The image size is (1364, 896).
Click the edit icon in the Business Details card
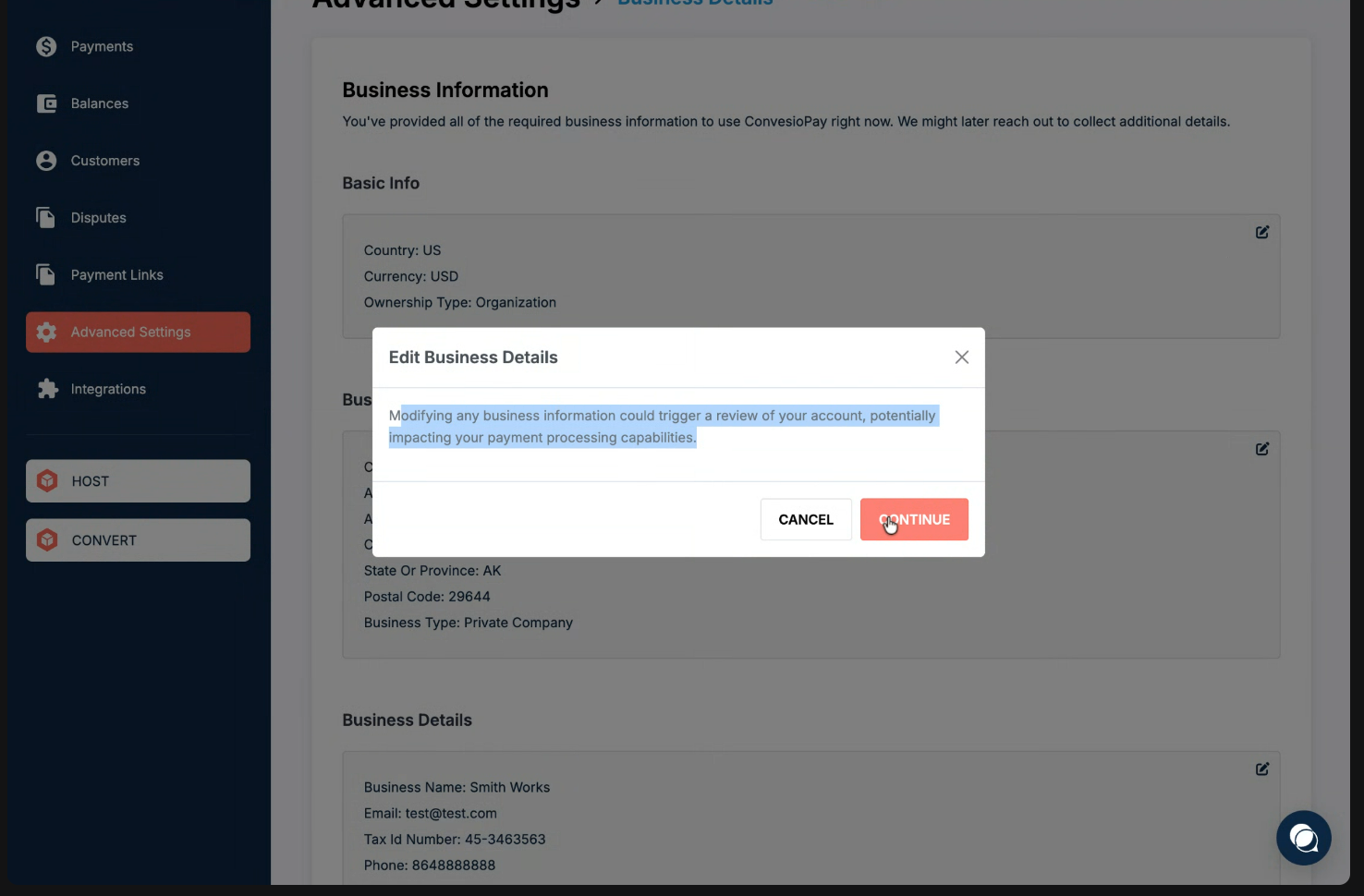pyautogui.click(x=1261, y=769)
